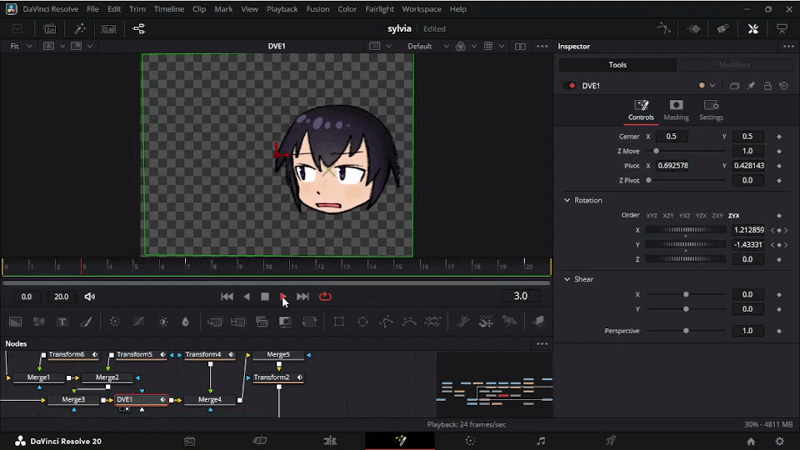The image size is (800, 450).
Task: Adjust the Z Move slider
Action: pos(657,151)
